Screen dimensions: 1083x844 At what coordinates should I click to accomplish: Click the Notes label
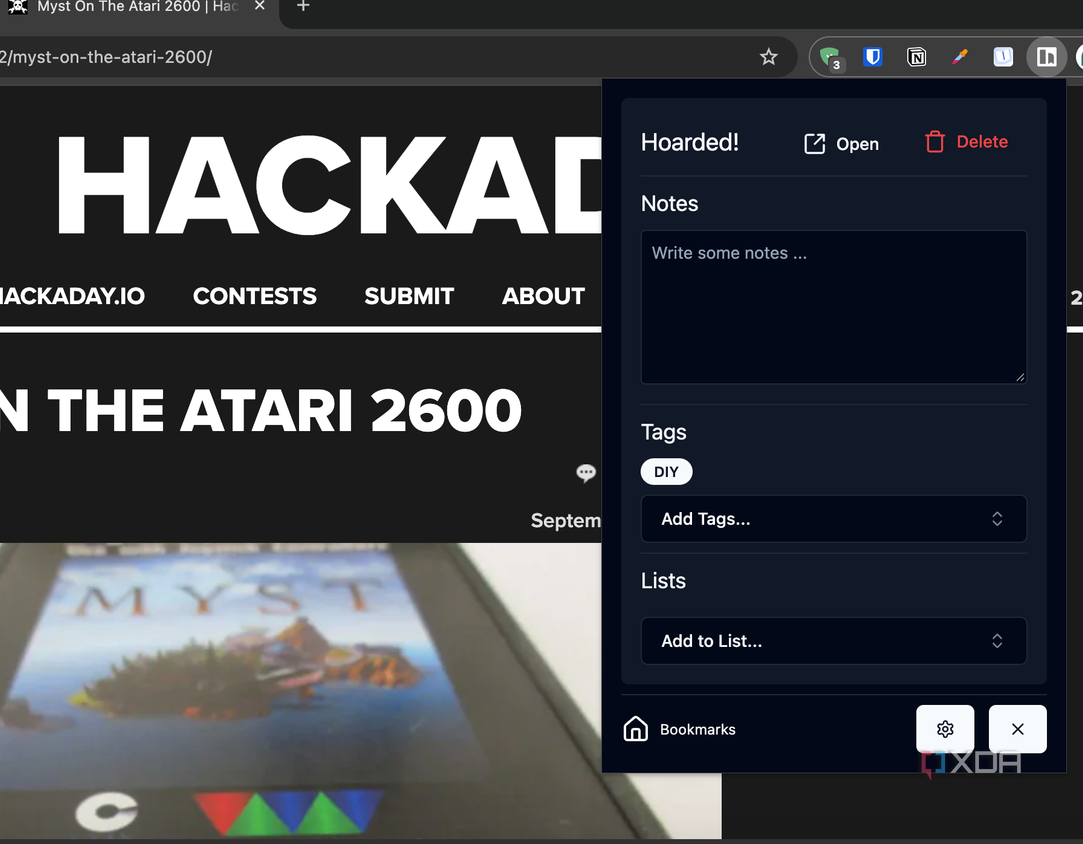tap(669, 204)
